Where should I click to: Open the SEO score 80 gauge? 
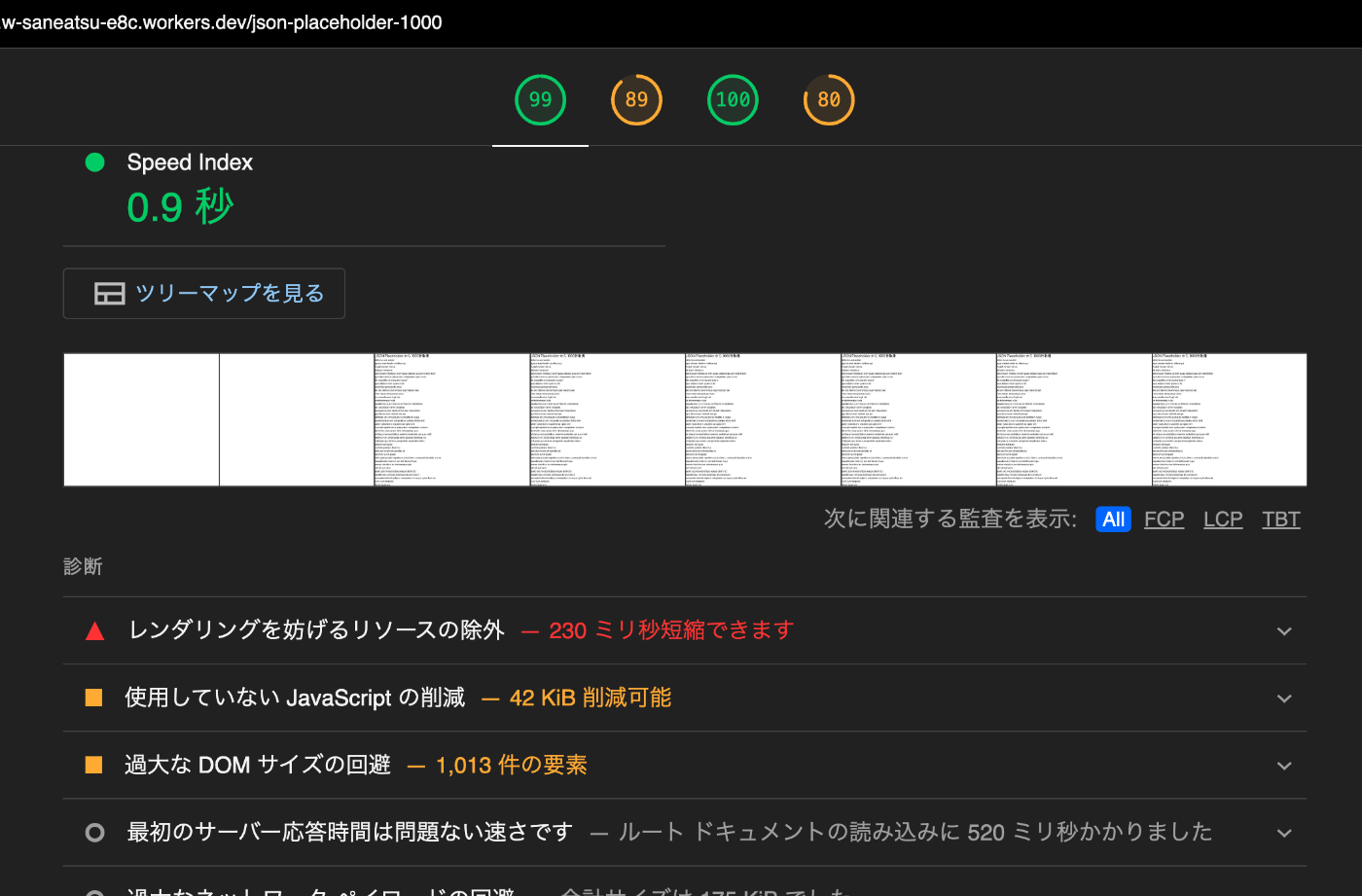(x=829, y=99)
